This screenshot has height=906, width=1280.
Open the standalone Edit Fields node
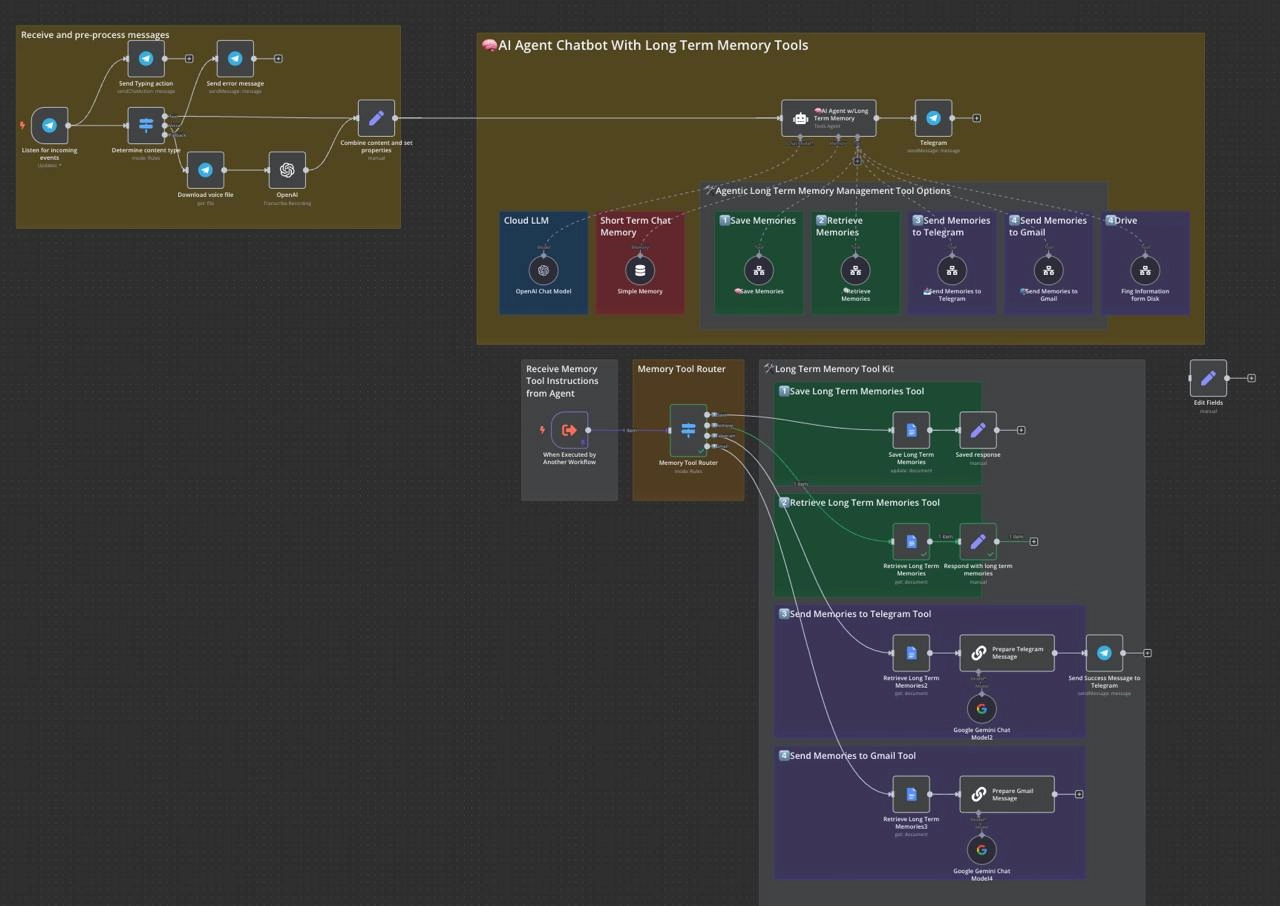tap(1208, 378)
